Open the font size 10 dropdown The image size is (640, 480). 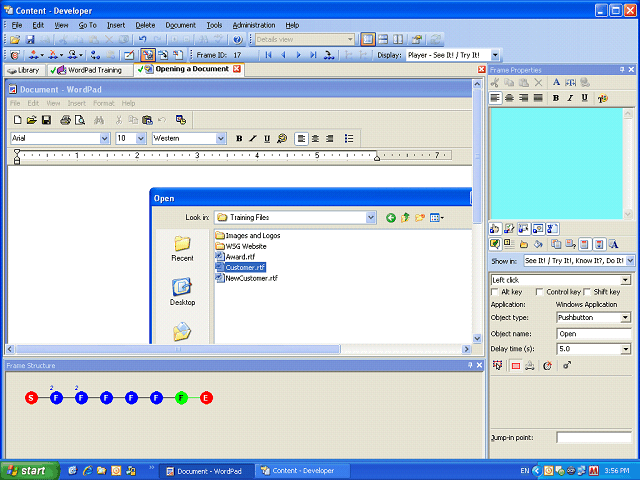[x=141, y=138]
